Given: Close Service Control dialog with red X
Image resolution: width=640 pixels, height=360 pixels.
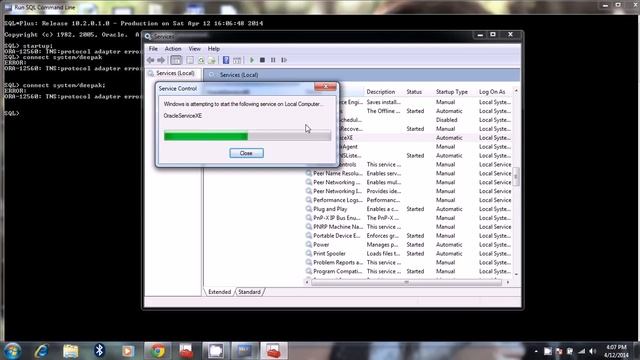Looking at the screenshot, I should point(325,86).
